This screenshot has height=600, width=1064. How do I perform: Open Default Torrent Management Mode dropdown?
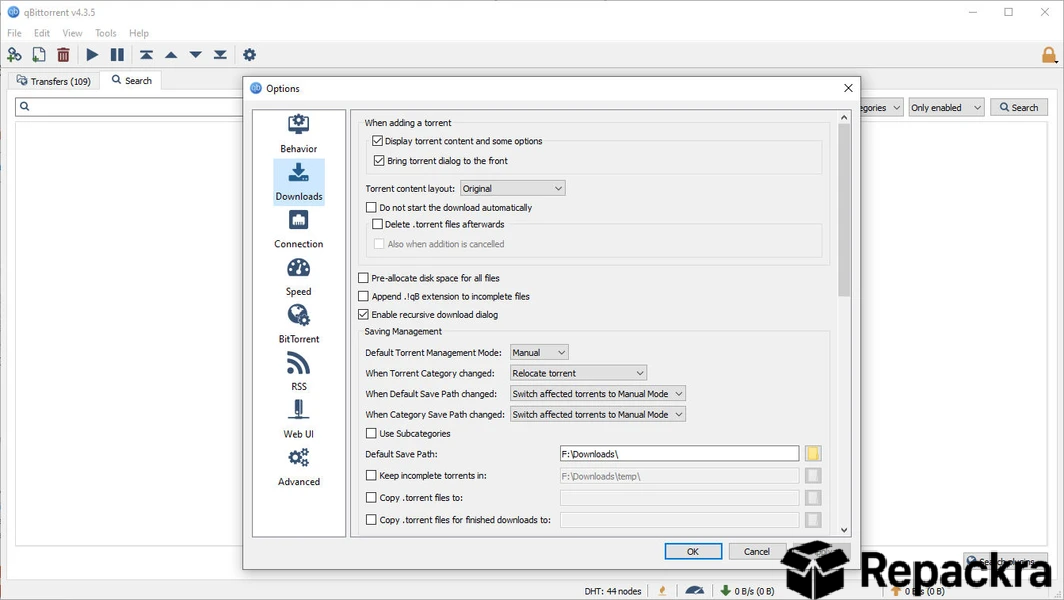(539, 353)
